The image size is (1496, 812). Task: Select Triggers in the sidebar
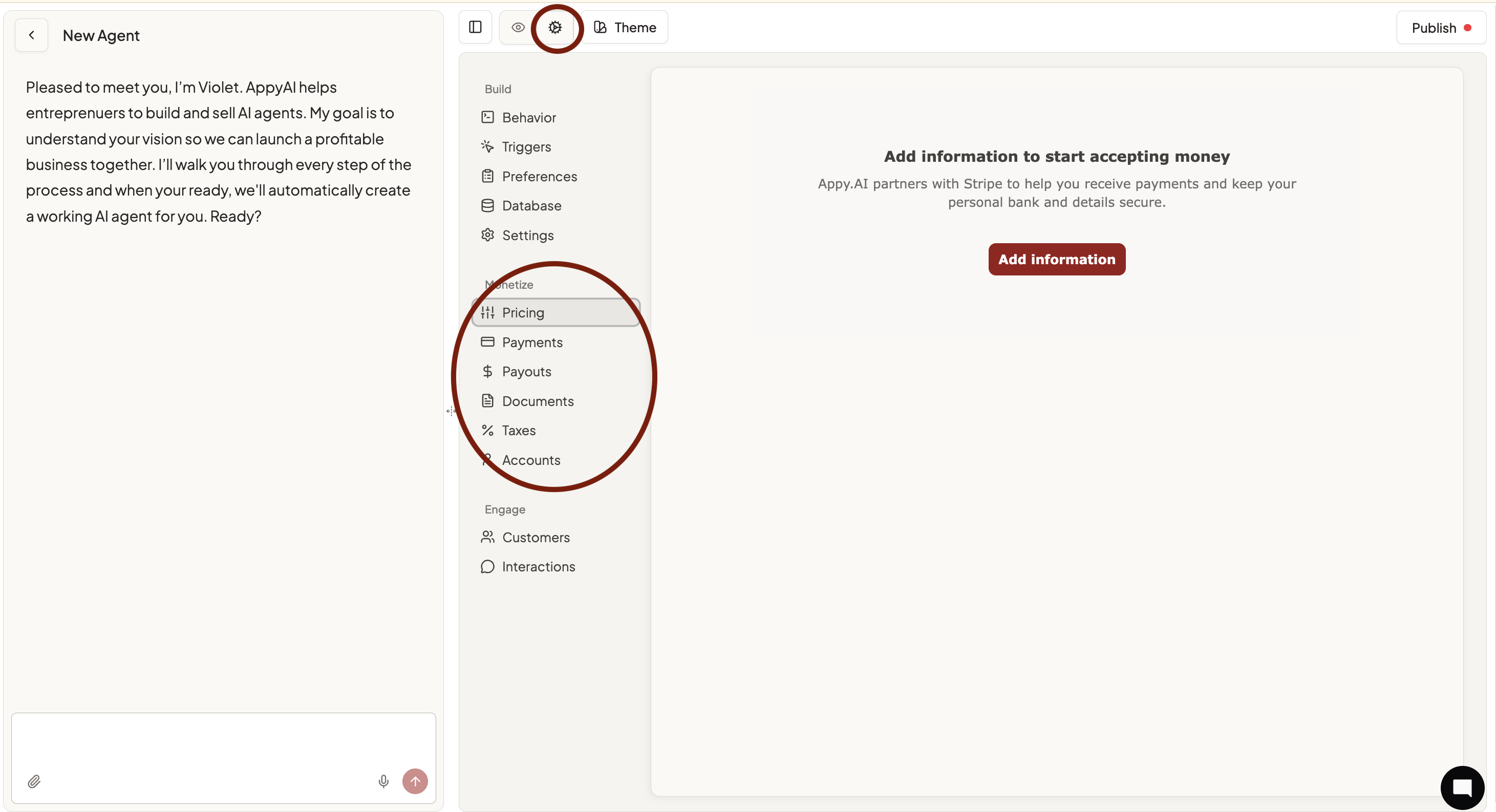point(526,147)
